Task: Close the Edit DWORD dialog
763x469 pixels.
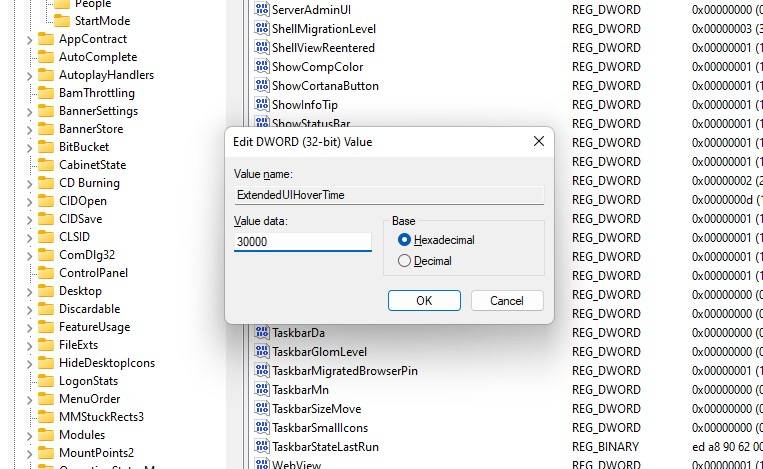Action: [x=539, y=141]
